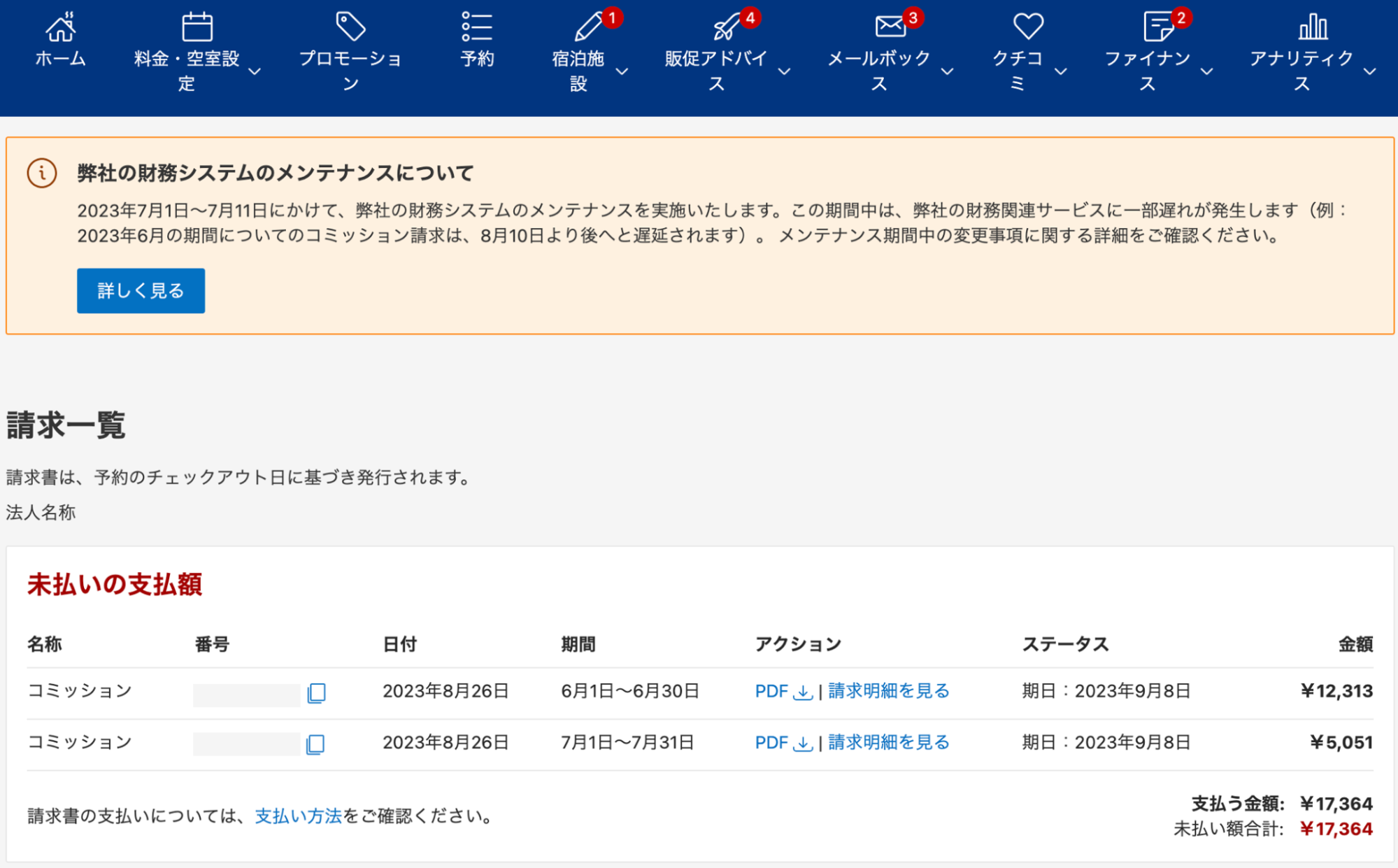1398x868 pixels.
Task: Open the 予約 menu label
Action: 477,59
